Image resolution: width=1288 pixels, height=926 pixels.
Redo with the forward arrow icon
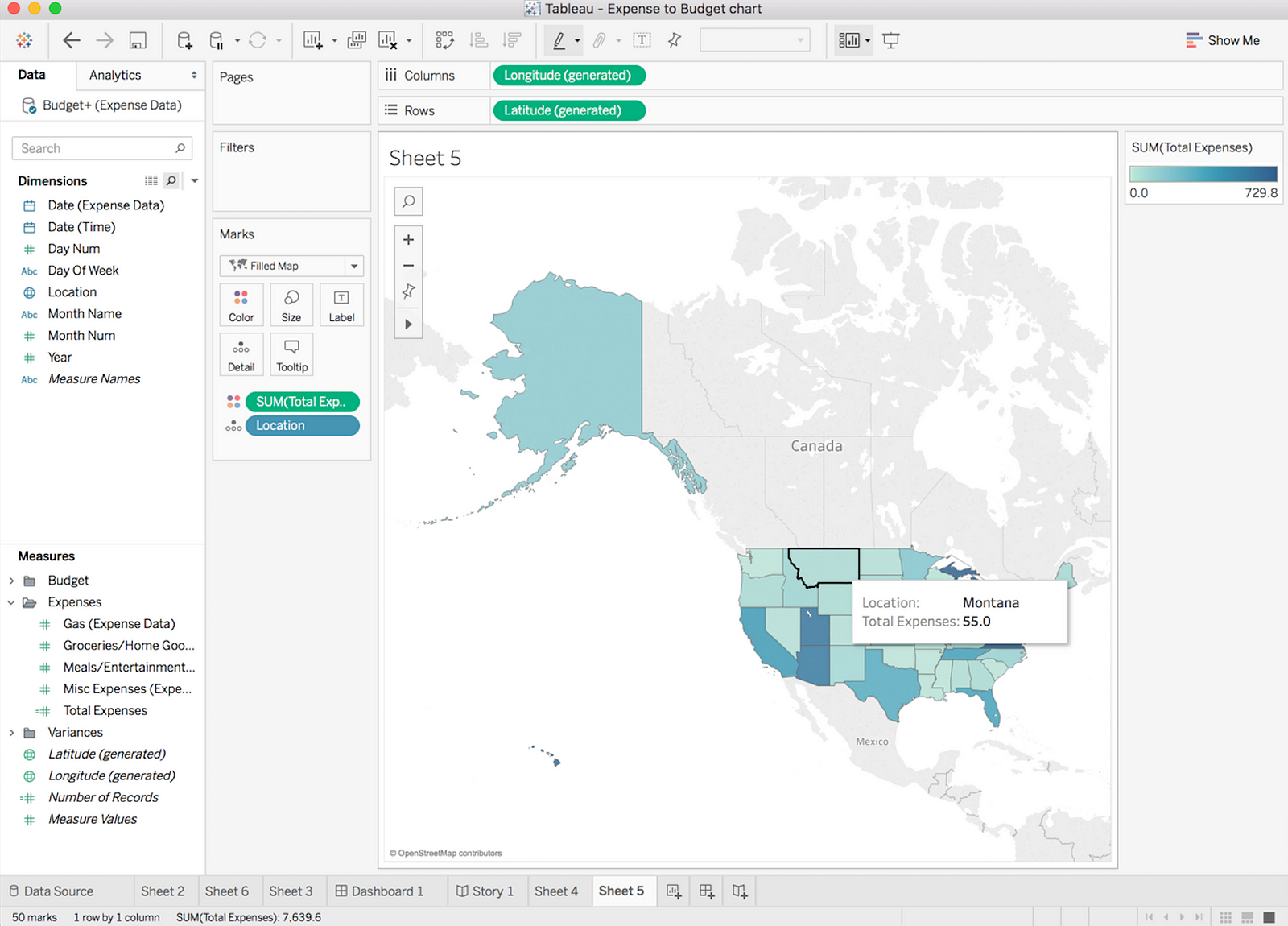(105, 40)
